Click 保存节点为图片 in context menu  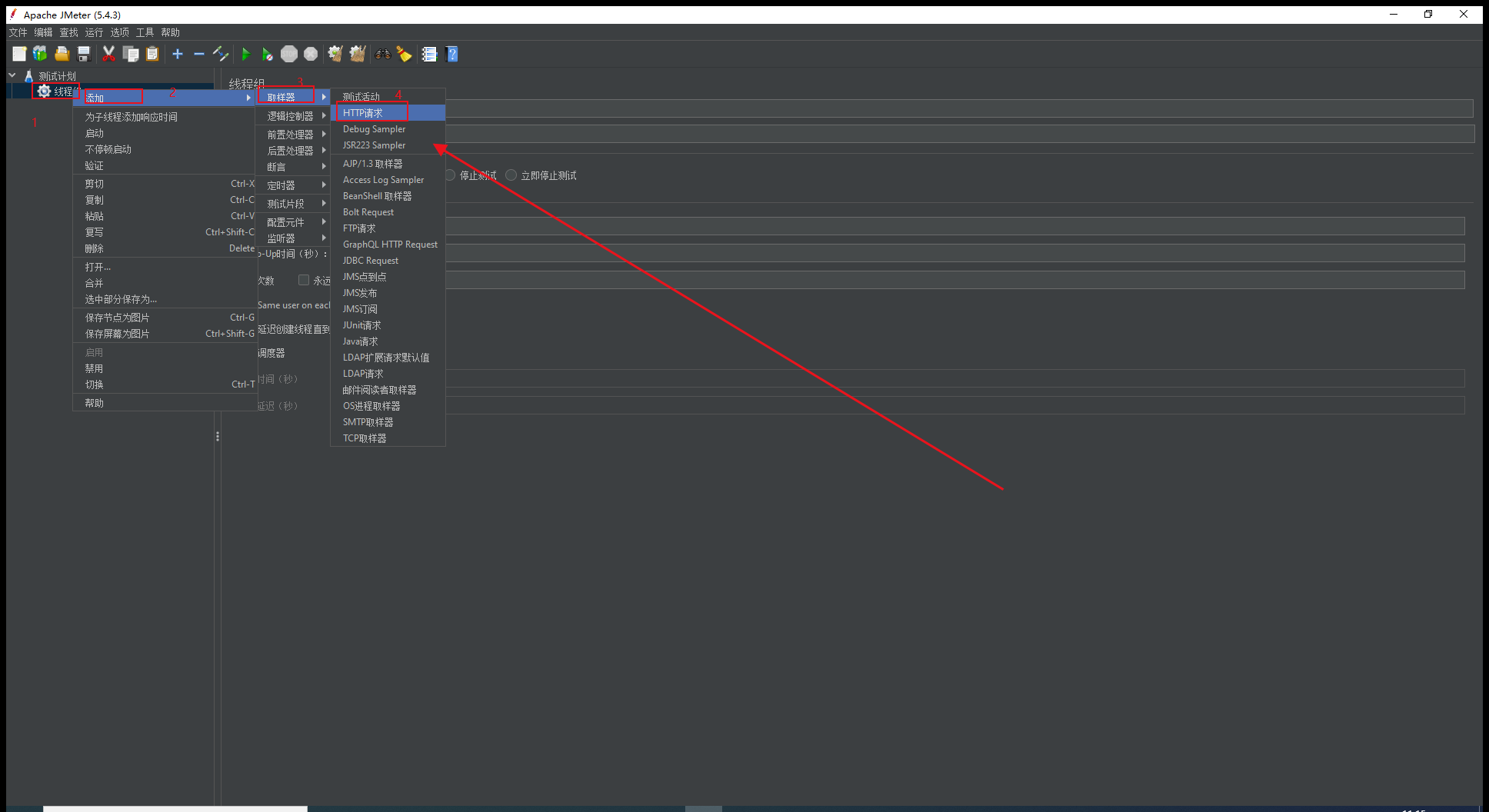(x=165, y=318)
